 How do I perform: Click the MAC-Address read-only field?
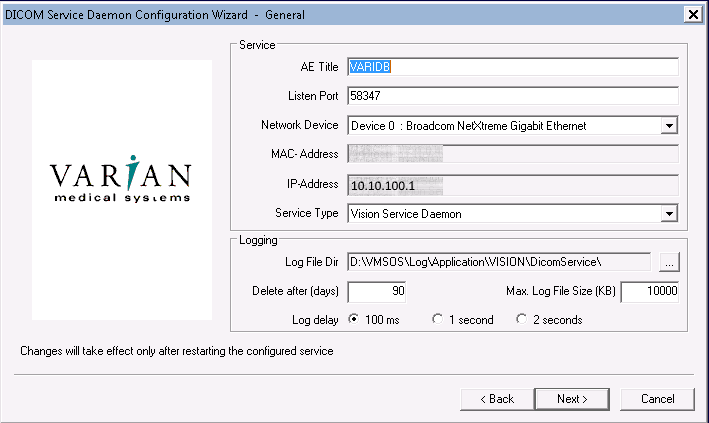[513, 154]
